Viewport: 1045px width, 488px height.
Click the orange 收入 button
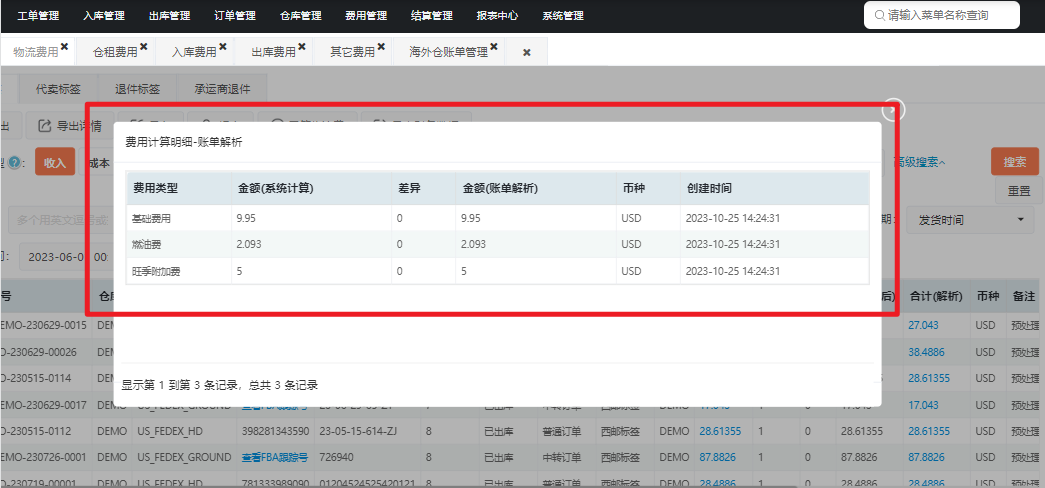pyautogui.click(x=55, y=162)
